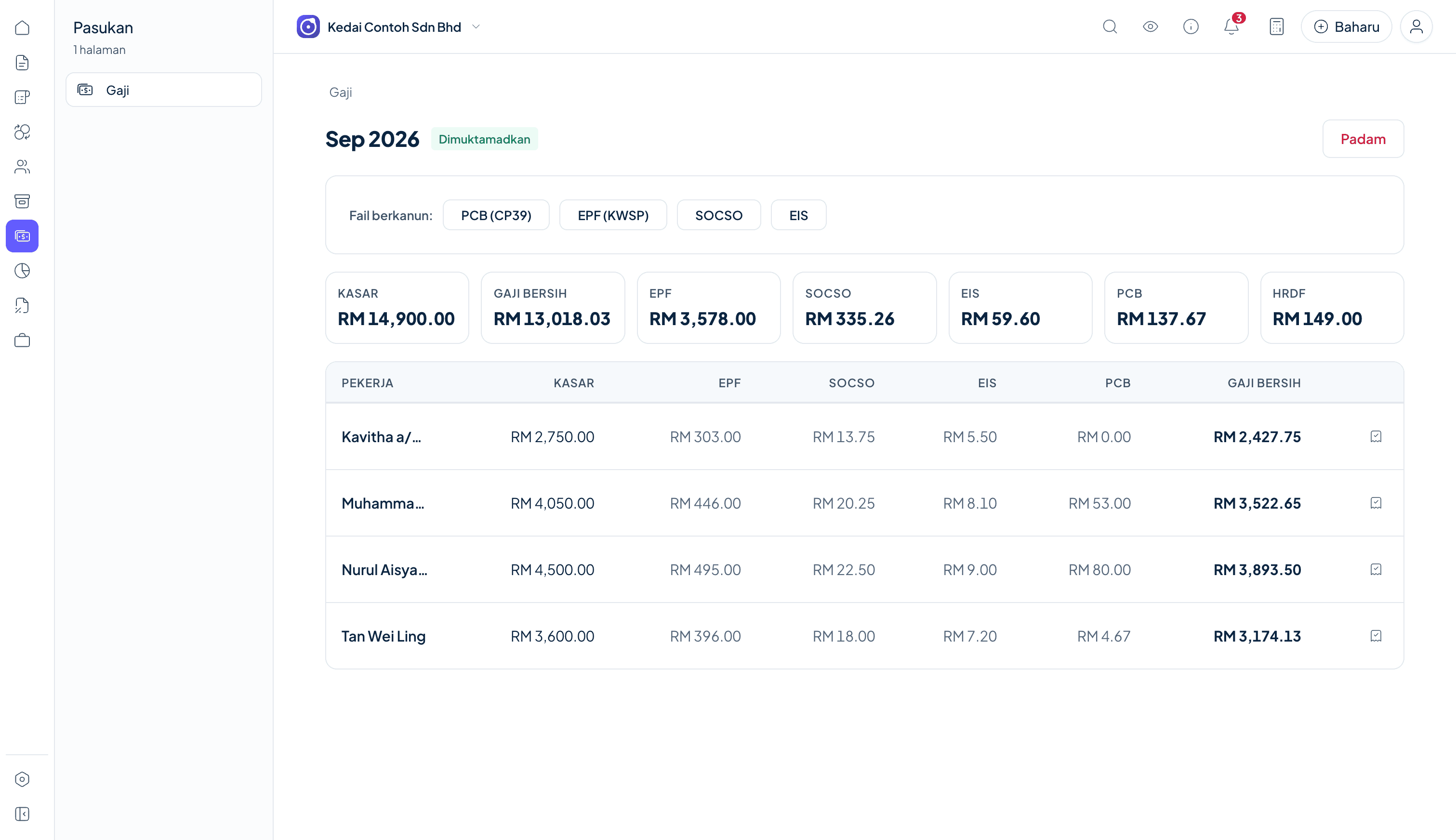Open payslip icon for Muhammad row
The image size is (1456, 840).
coord(1376,503)
